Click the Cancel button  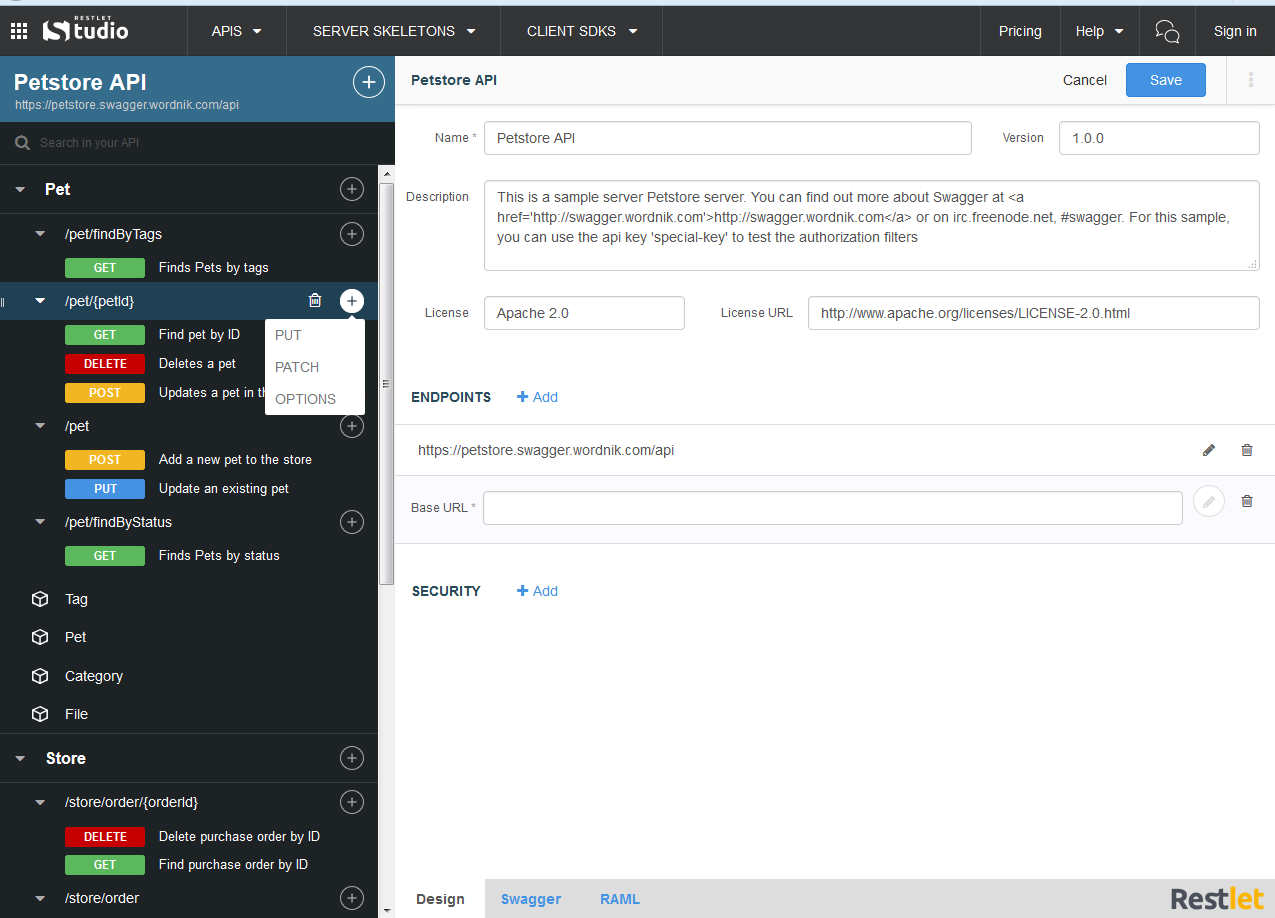(x=1085, y=80)
